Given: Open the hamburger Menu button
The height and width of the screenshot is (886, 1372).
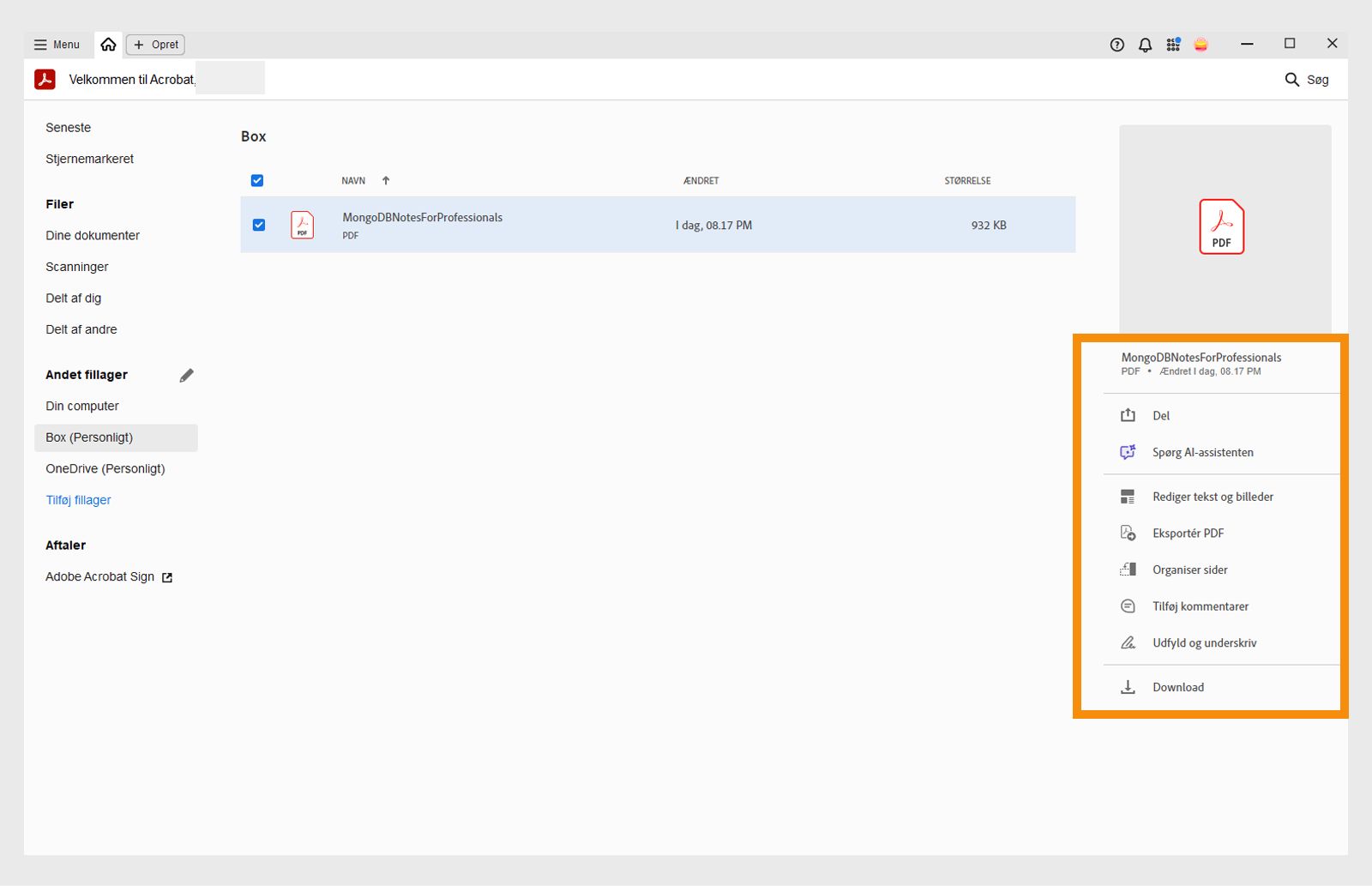Looking at the screenshot, I should coord(57,45).
